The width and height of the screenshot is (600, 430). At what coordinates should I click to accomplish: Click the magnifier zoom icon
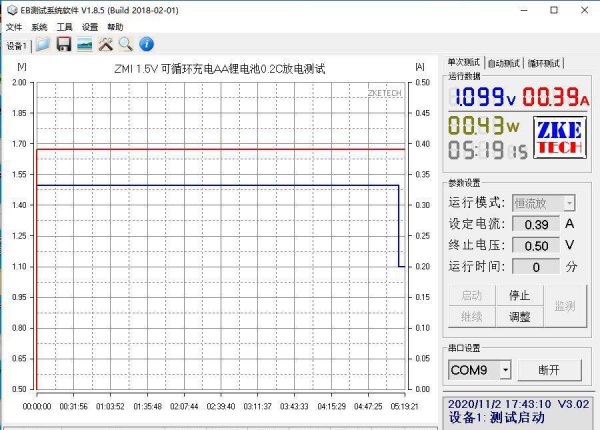125,45
